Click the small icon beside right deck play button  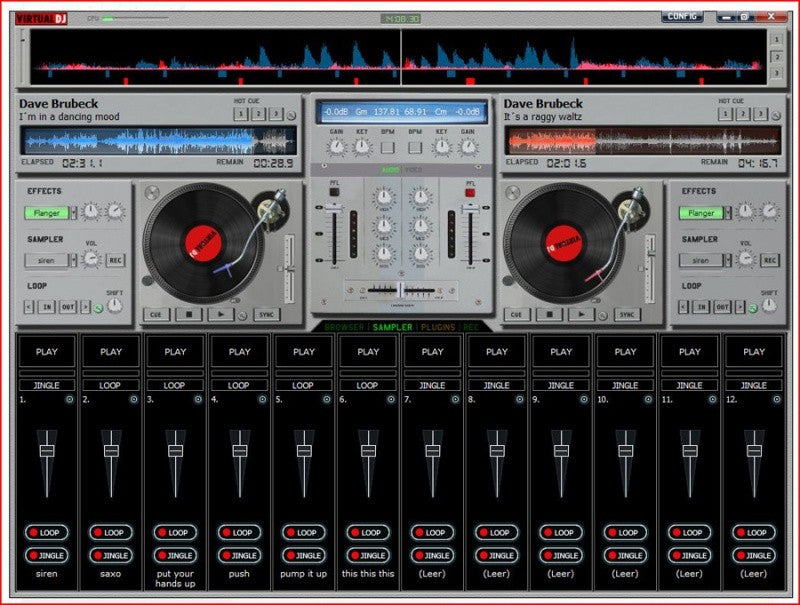click(603, 316)
